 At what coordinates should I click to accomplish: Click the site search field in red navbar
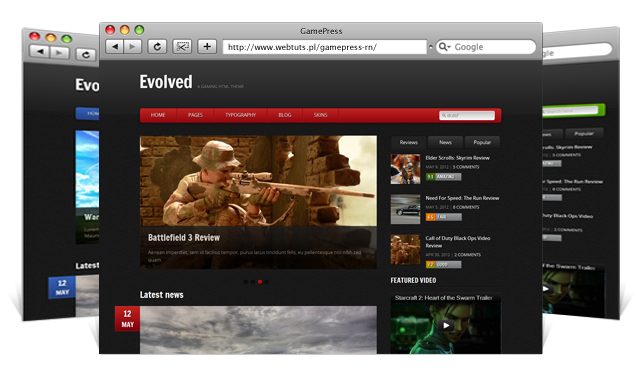pos(467,115)
